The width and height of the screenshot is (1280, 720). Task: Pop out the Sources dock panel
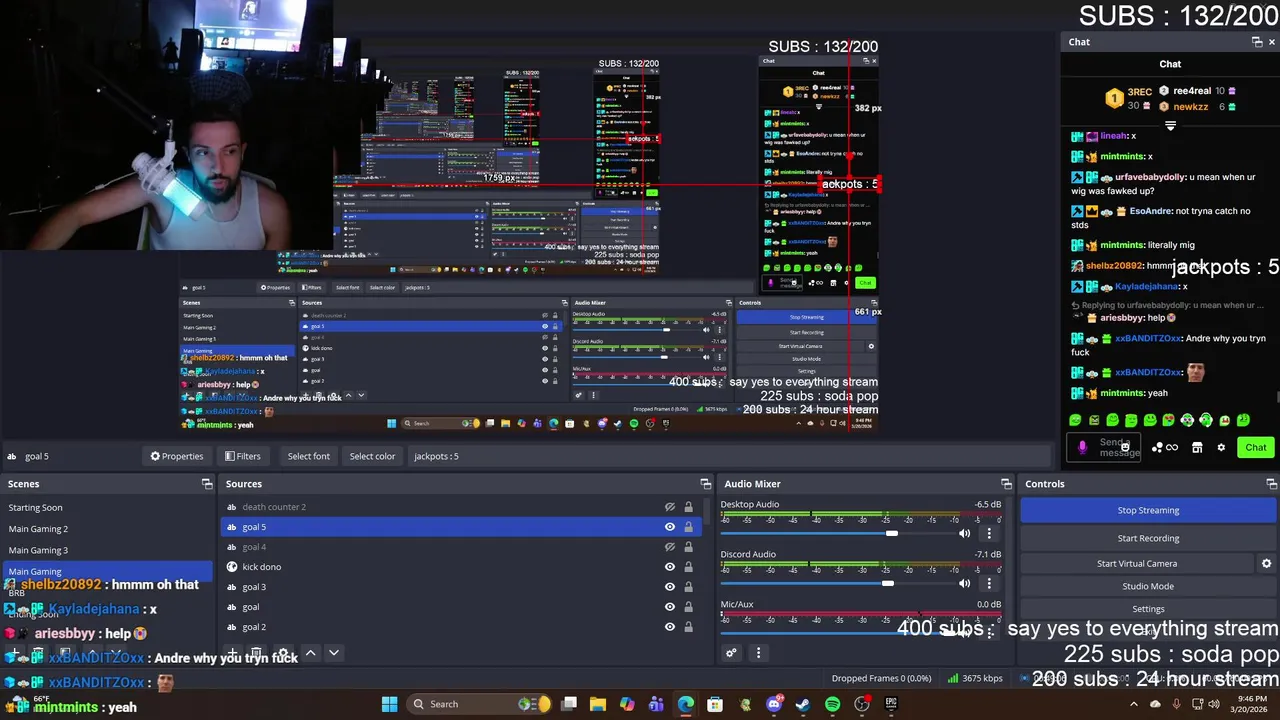coord(706,484)
